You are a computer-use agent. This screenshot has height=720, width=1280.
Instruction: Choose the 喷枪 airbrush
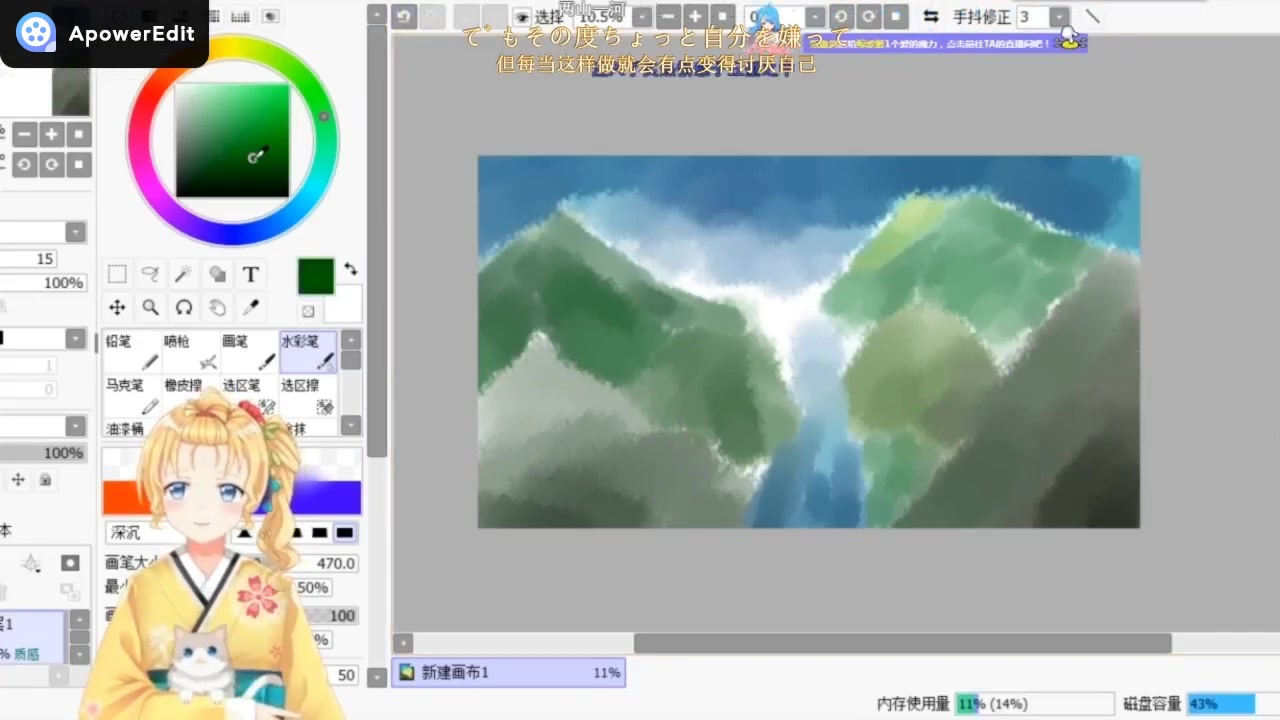[x=191, y=352]
